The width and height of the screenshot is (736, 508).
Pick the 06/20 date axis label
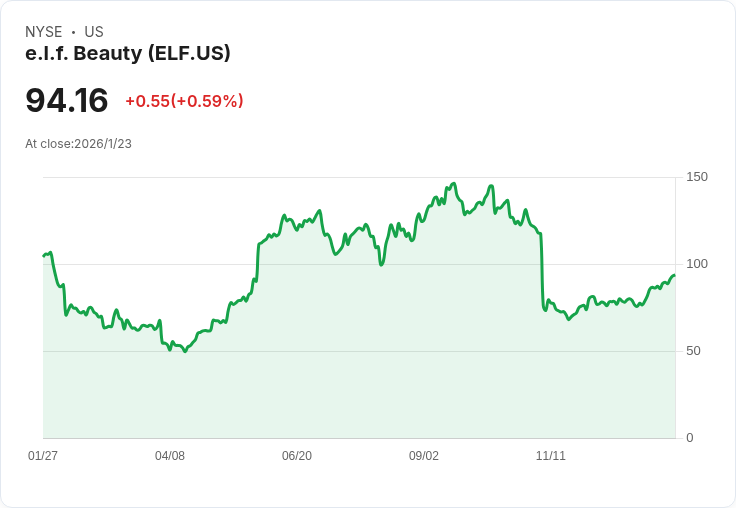[297, 456]
